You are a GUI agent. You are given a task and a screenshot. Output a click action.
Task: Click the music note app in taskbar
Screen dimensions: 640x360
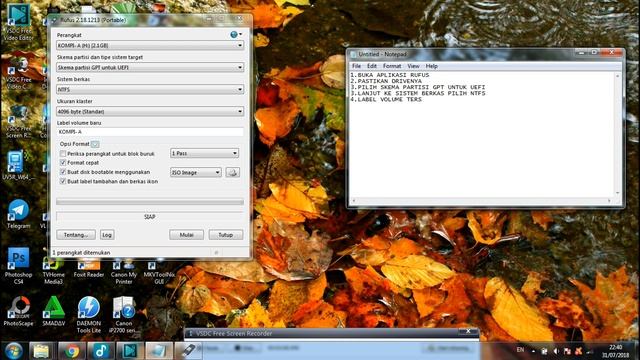click(101, 351)
